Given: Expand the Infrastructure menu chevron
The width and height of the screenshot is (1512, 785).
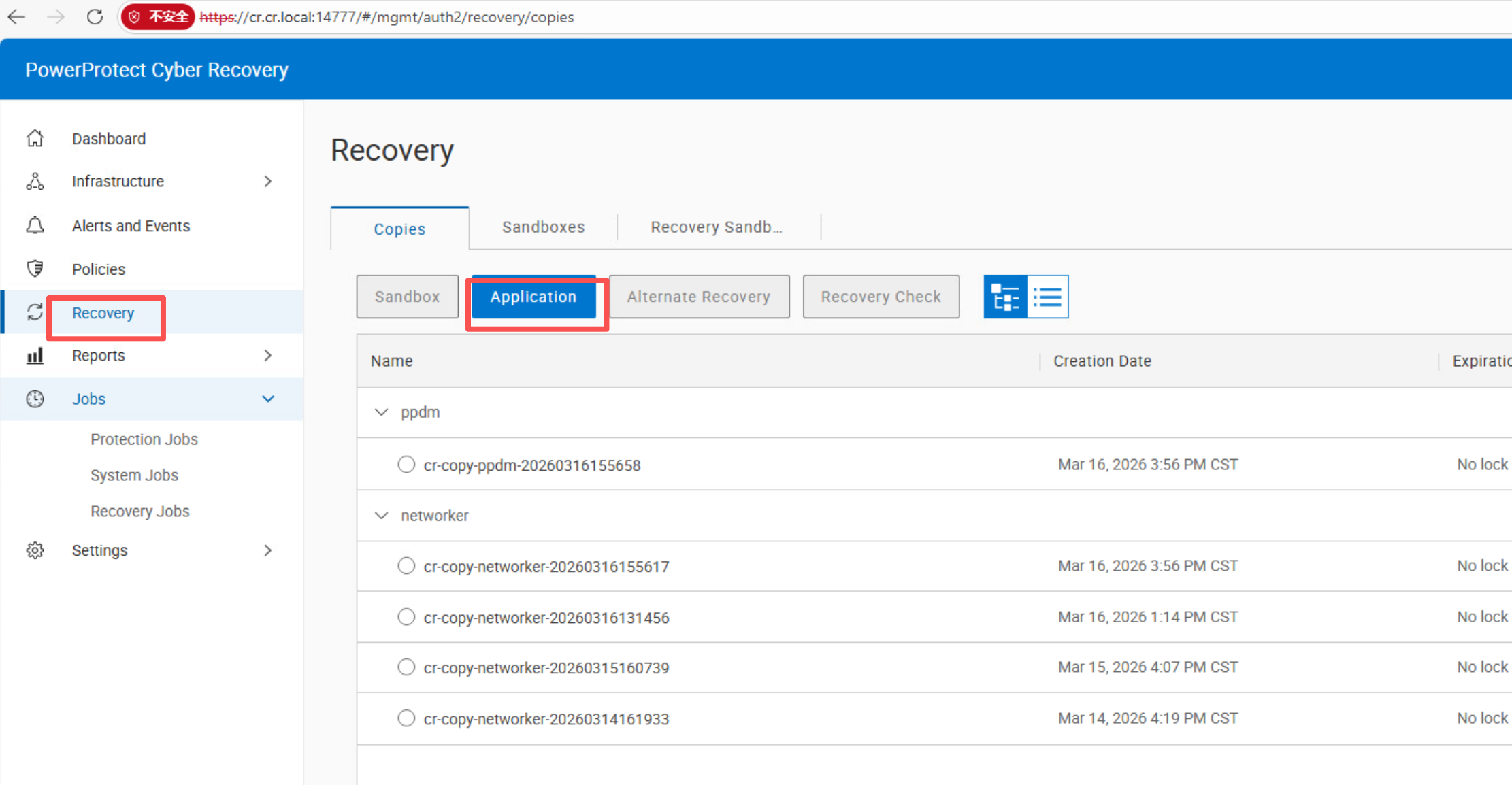Looking at the screenshot, I should coord(268,182).
